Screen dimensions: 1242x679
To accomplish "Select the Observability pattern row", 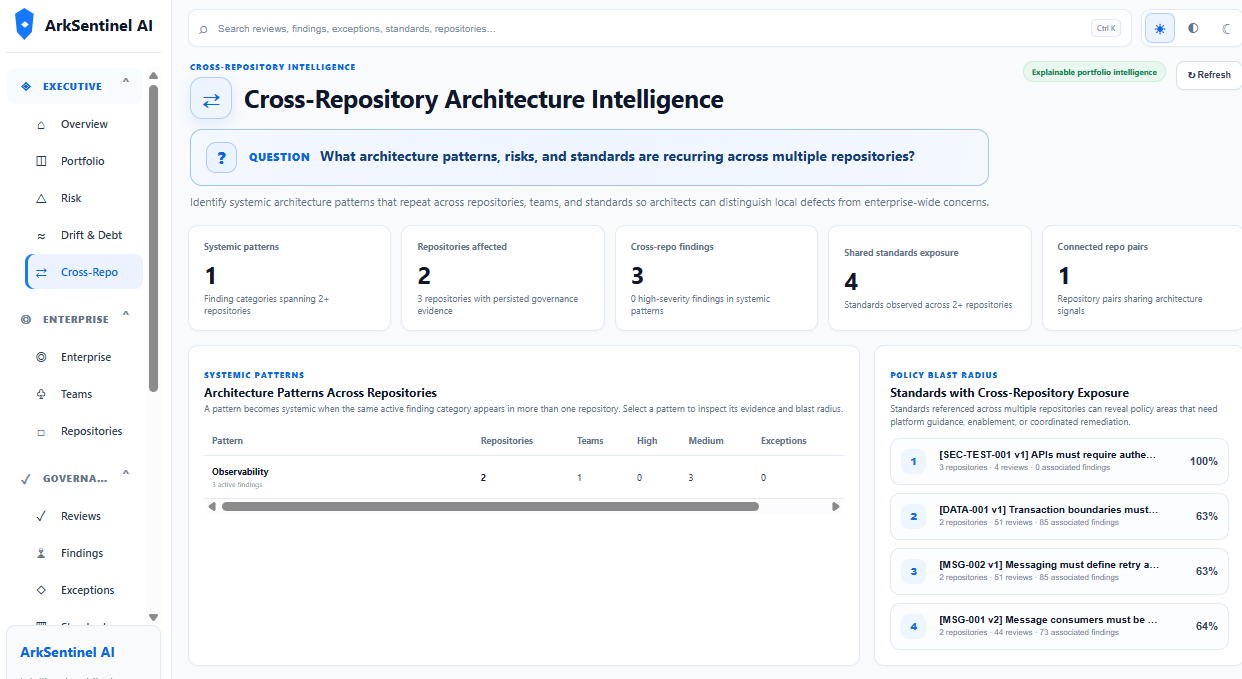I will [523, 477].
